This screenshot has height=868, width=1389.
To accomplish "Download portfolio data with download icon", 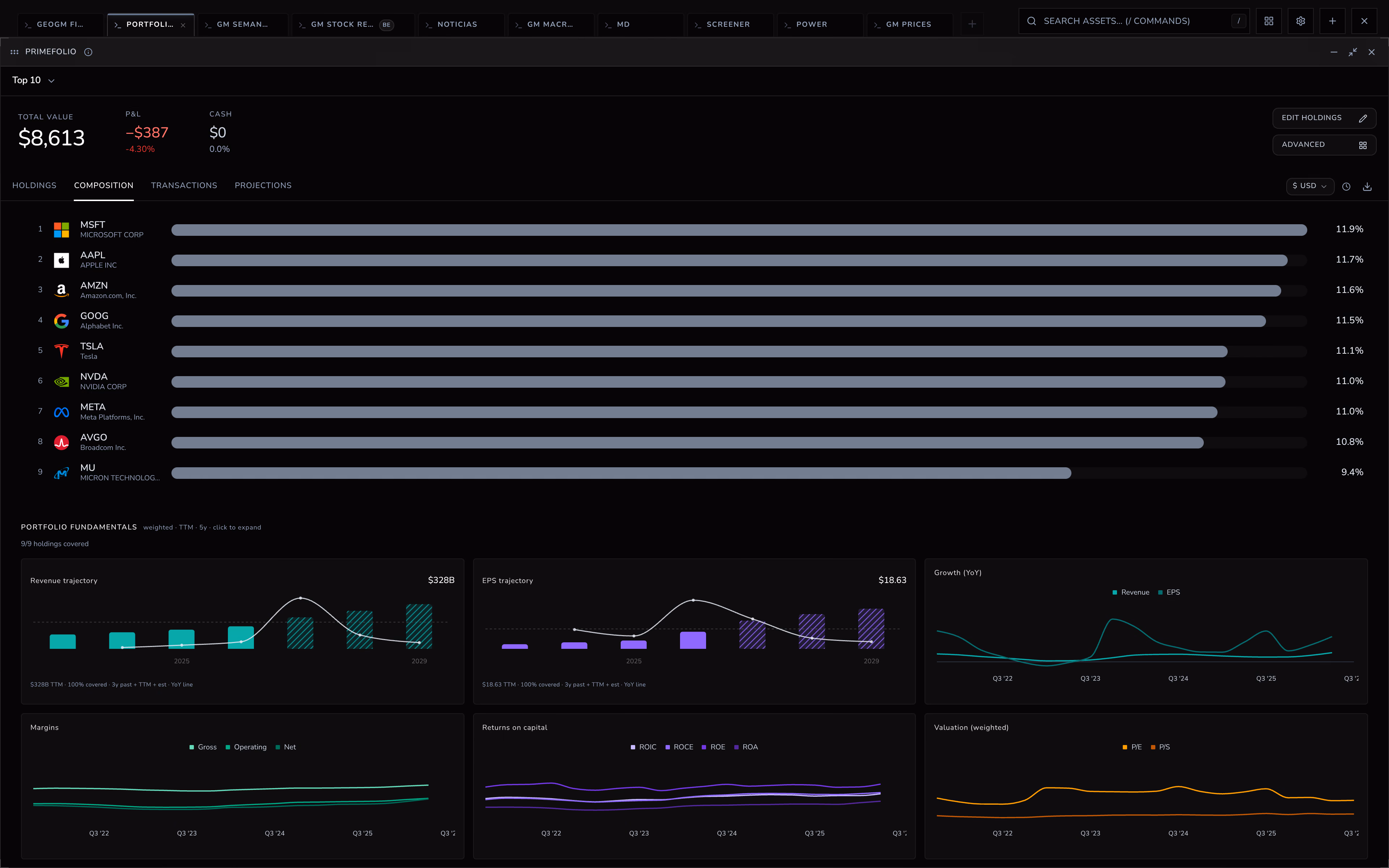I will (1367, 187).
